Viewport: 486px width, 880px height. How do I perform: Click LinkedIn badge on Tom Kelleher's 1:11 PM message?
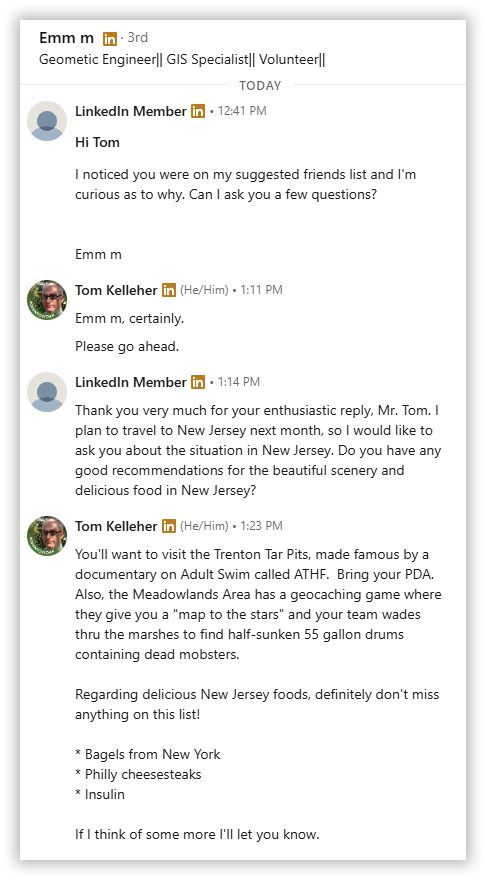pos(169,290)
